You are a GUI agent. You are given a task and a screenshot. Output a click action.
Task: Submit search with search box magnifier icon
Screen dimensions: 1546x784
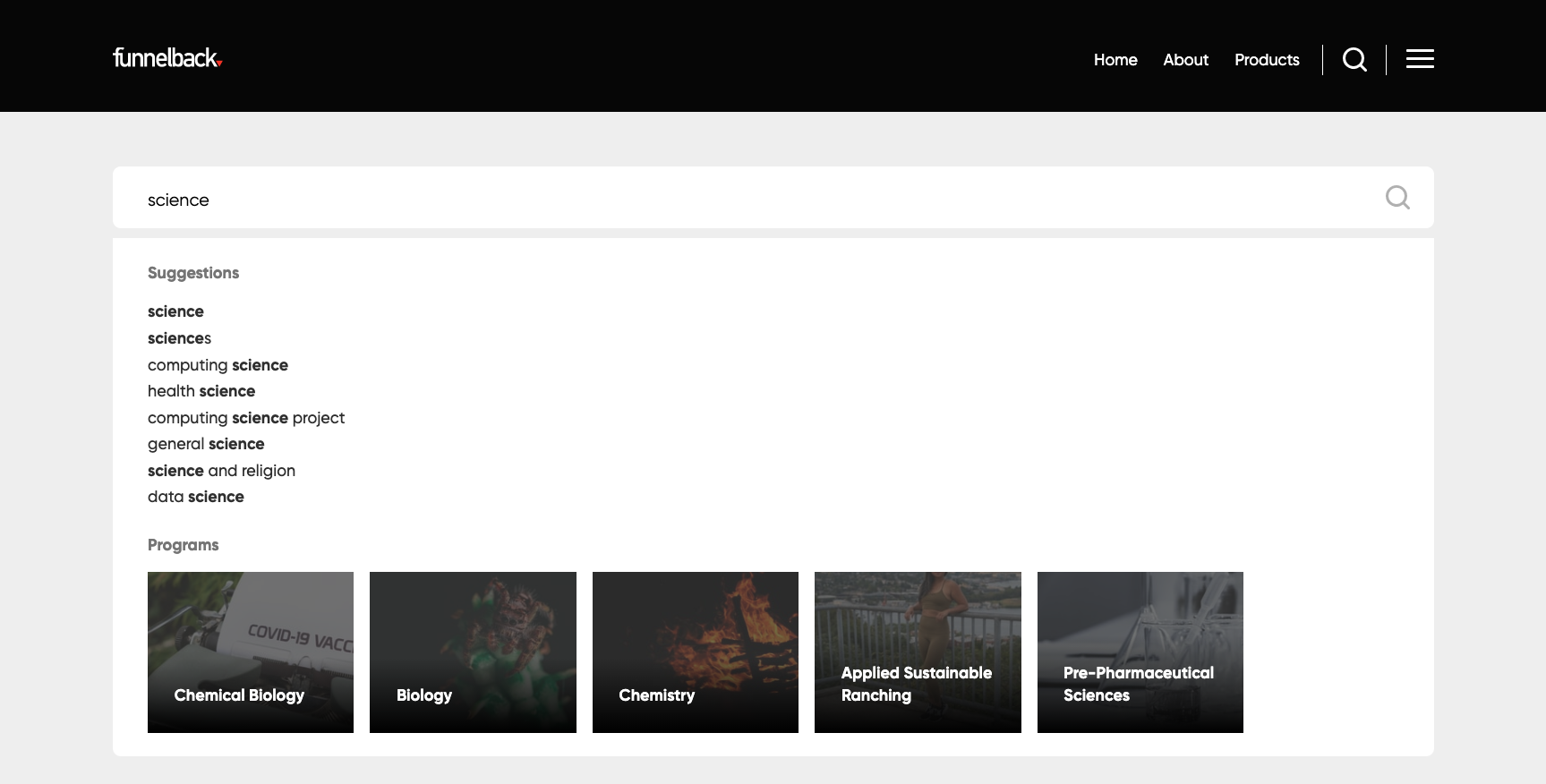tap(1397, 197)
